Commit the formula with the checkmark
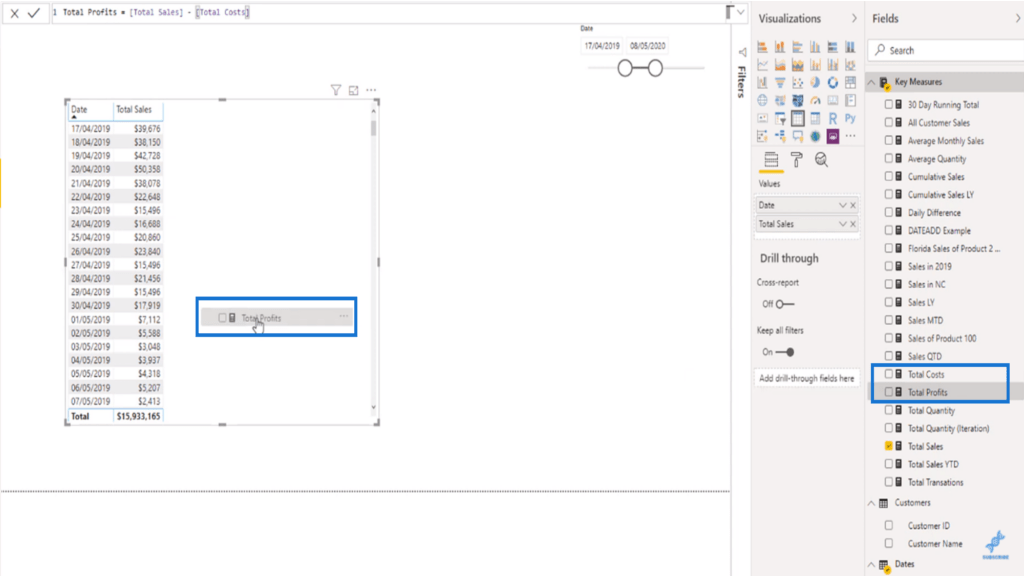Viewport: 1024px width, 576px height. click(34, 12)
